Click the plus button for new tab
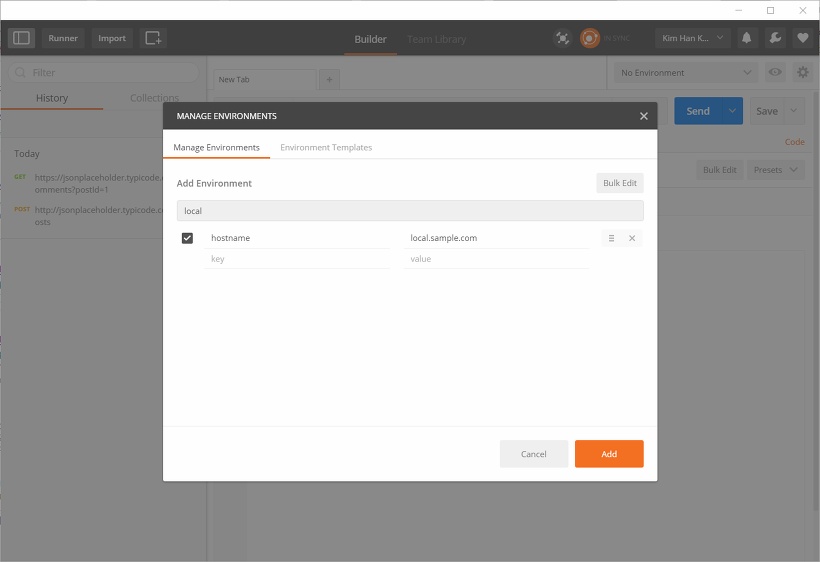 tap(329, 79)
